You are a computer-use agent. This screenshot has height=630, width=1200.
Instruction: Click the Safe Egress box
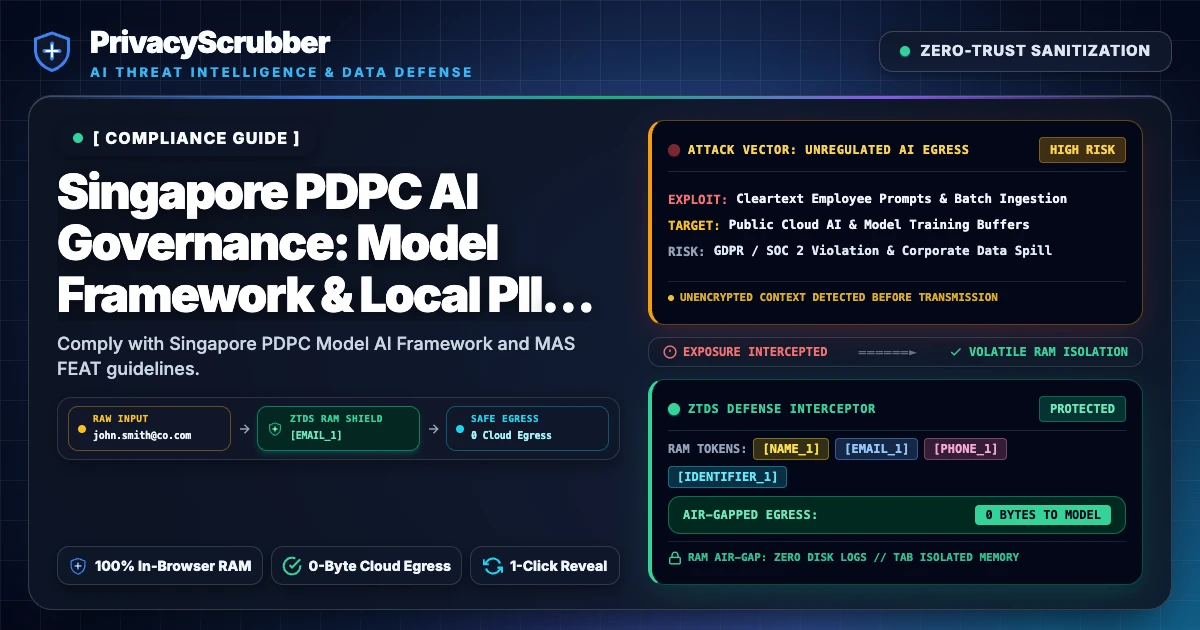click(526, 427)
